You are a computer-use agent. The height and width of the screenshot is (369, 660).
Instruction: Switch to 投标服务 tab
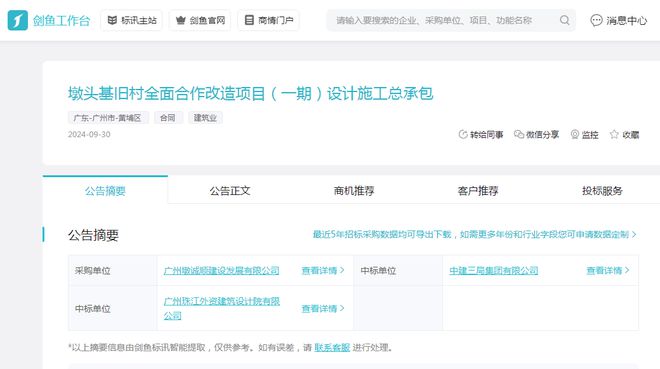point(602,191)
